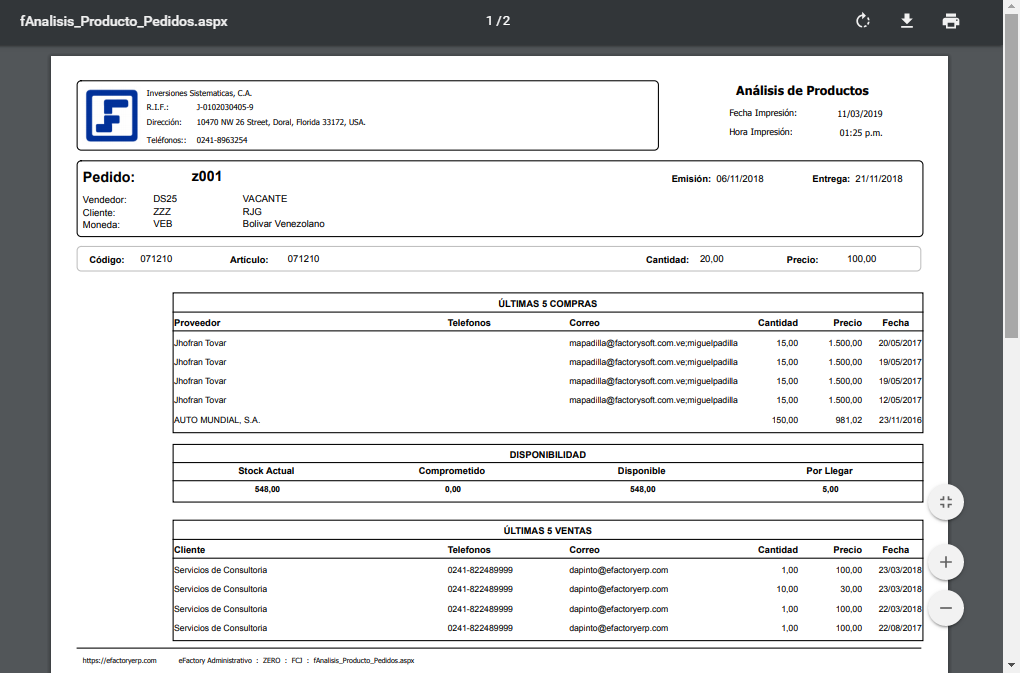The height and width of the screenshot is (673, 1020).
Task: Click the Análisis de Productos heading
Action: pyautogui.click(x=802, y=90)
